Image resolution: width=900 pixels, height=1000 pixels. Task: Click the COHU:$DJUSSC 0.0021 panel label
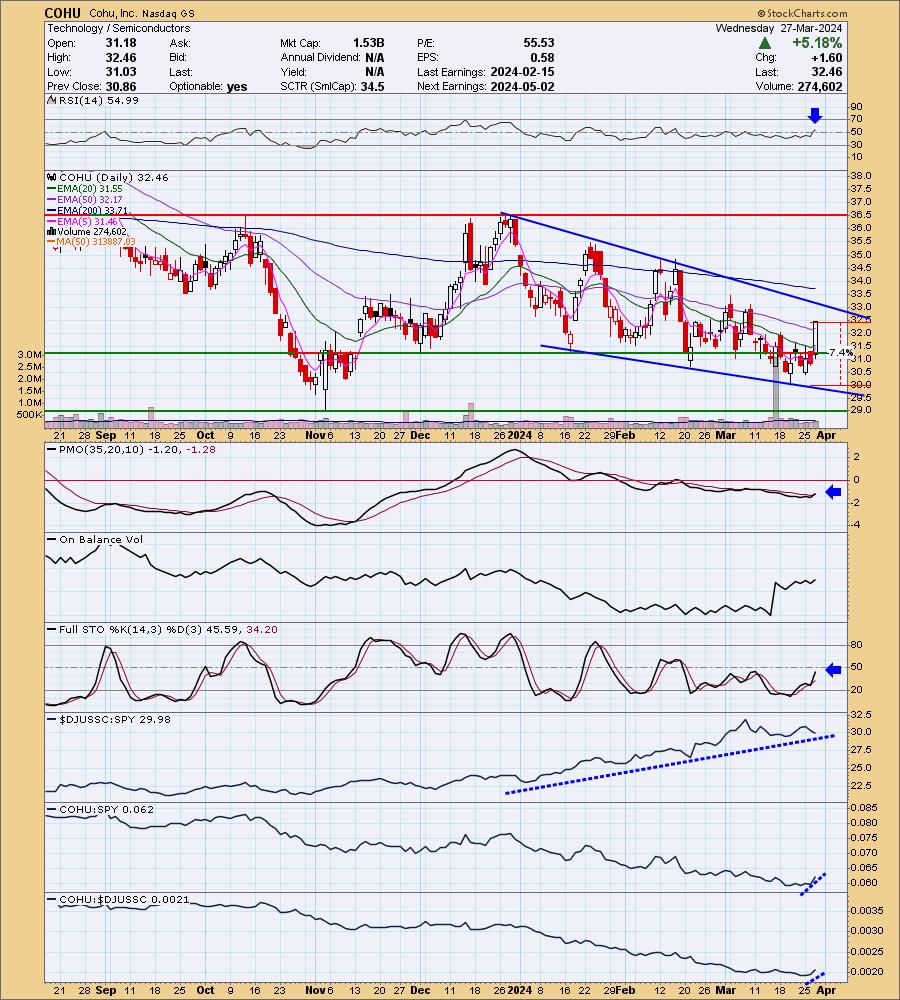pos(119,899)
